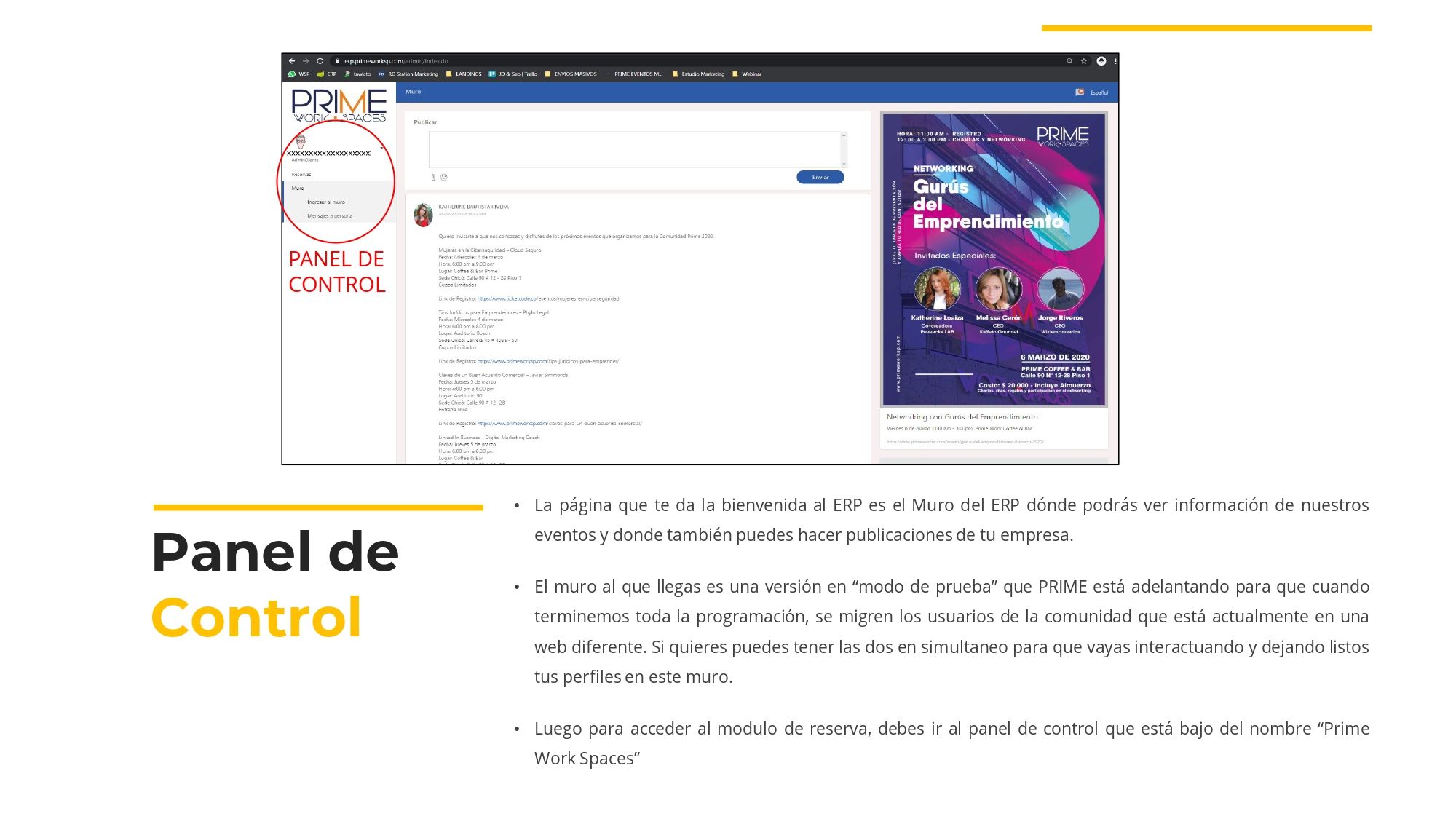Select Mensajes a persona option
The width and height of the screenshot is (1456, 819).
(331, 216)
